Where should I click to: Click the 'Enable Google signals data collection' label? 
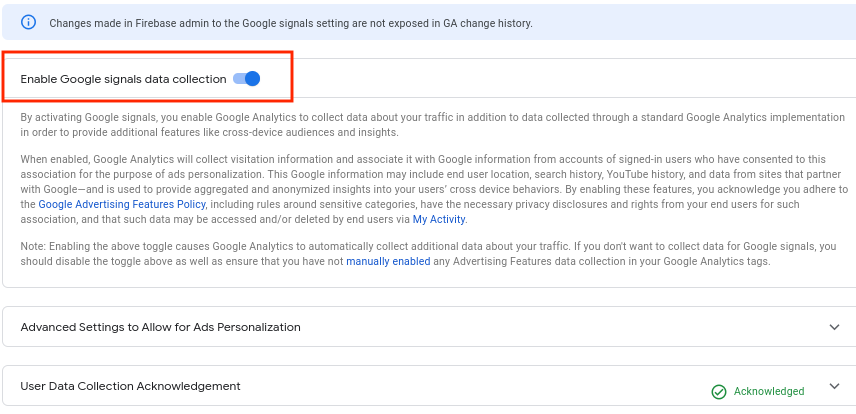pyautogui.click(x=123, y=79)
